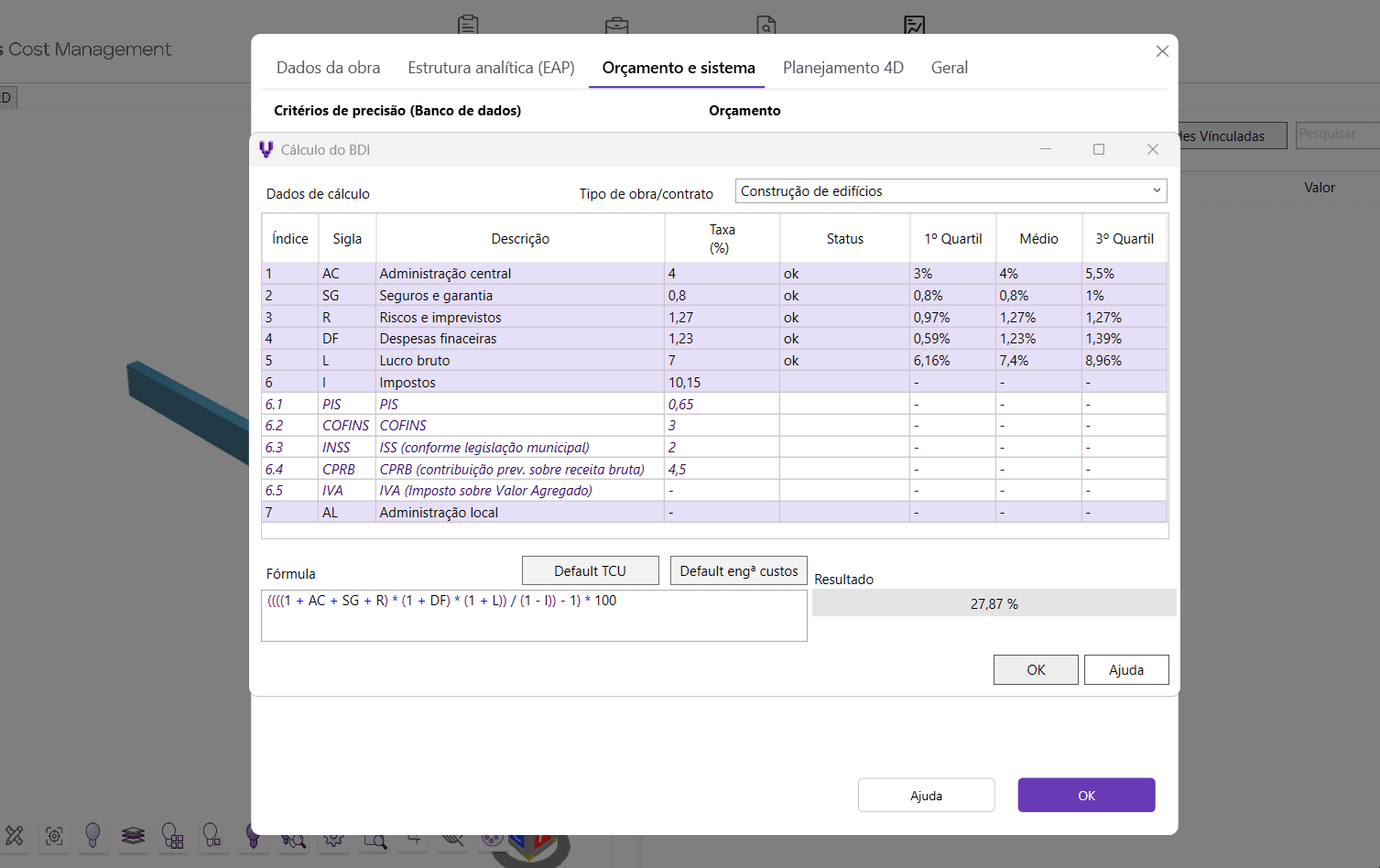Select the ruler and pencil tool icon
1380x868 pixels.
(15, 835)
